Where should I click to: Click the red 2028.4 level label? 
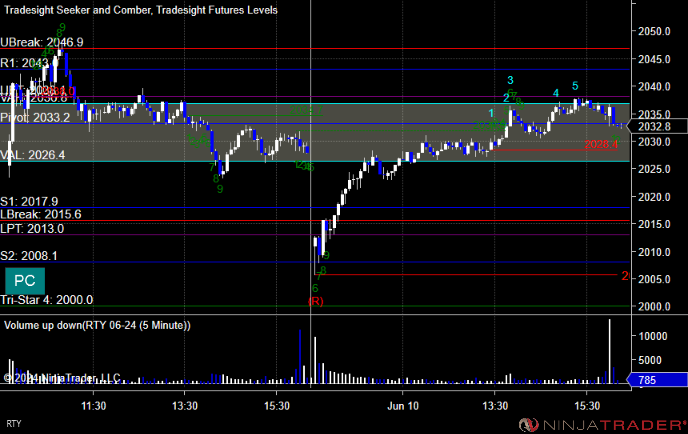(601, 144)
